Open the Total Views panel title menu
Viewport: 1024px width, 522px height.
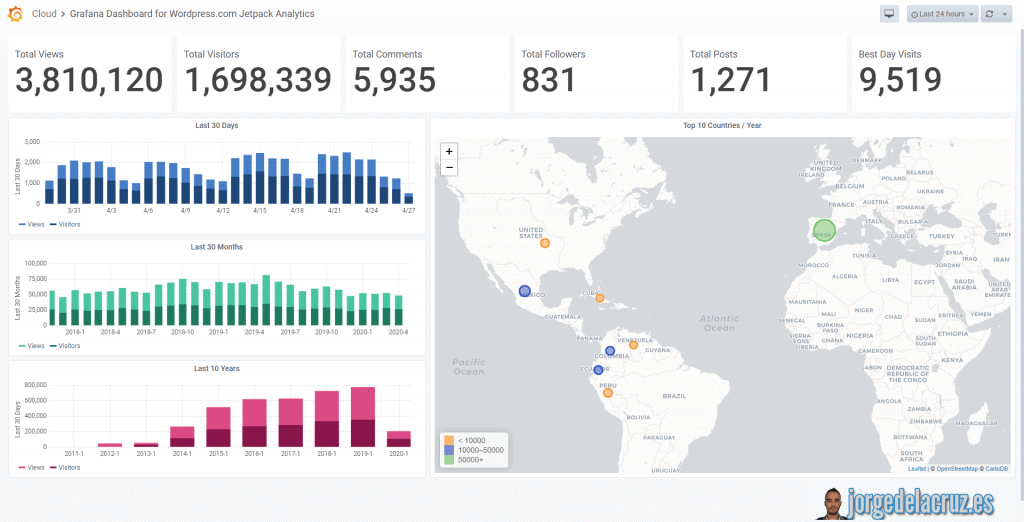(x=39, y=54)
